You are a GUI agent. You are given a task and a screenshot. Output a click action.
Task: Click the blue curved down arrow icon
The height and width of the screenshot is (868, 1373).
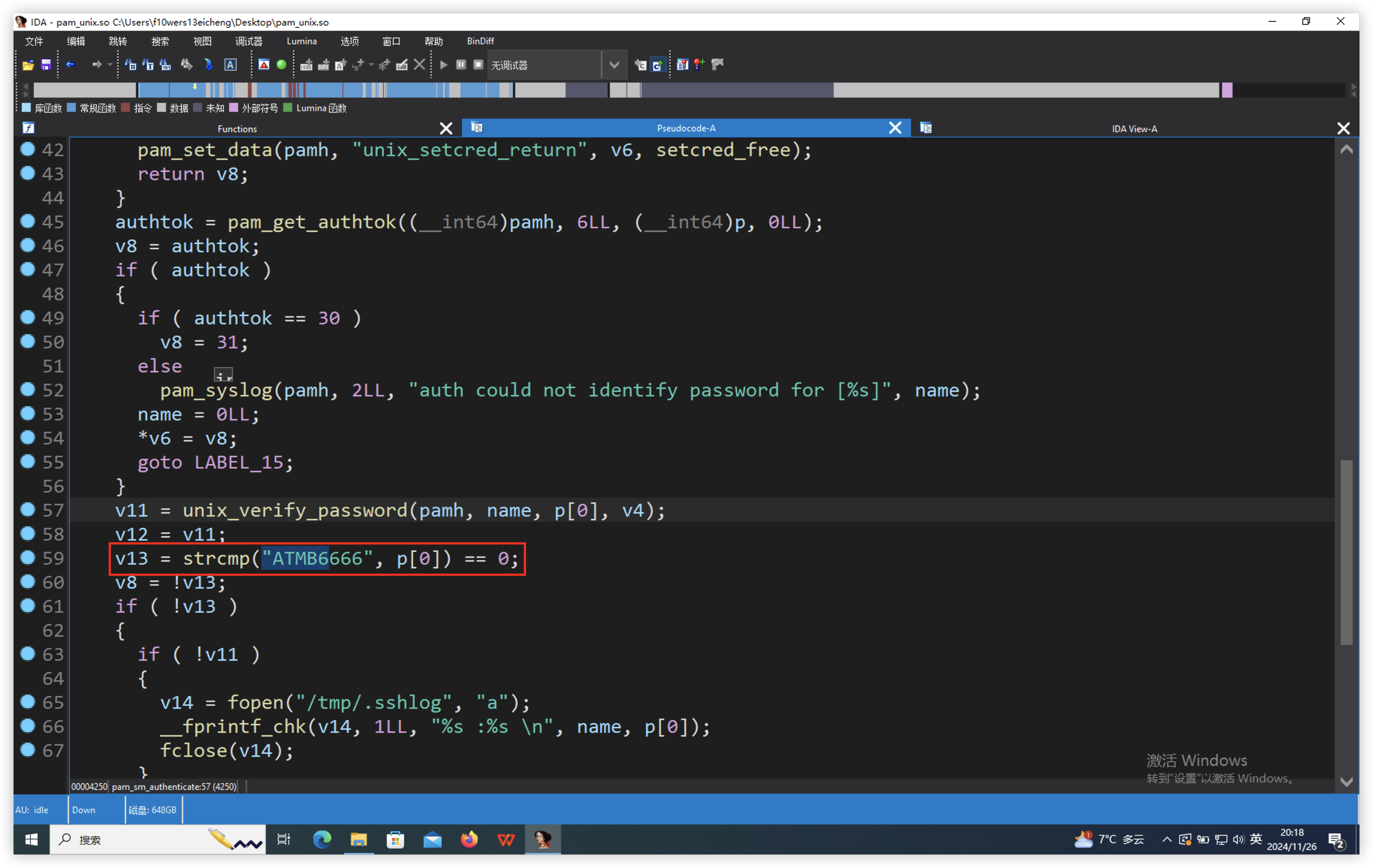point(209,65)
